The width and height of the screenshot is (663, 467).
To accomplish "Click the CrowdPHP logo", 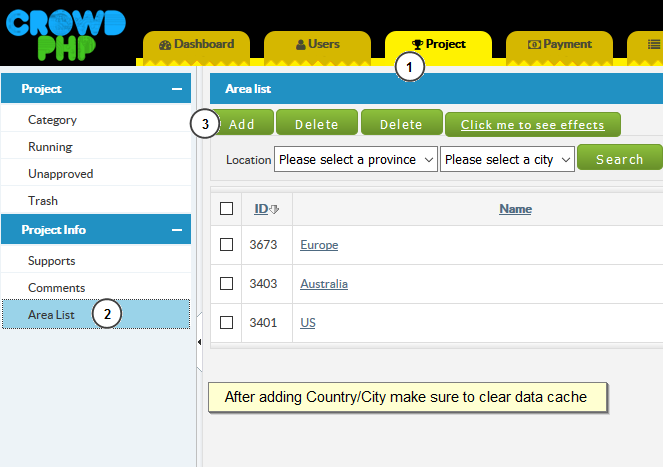I will click(x=66, y=35).
